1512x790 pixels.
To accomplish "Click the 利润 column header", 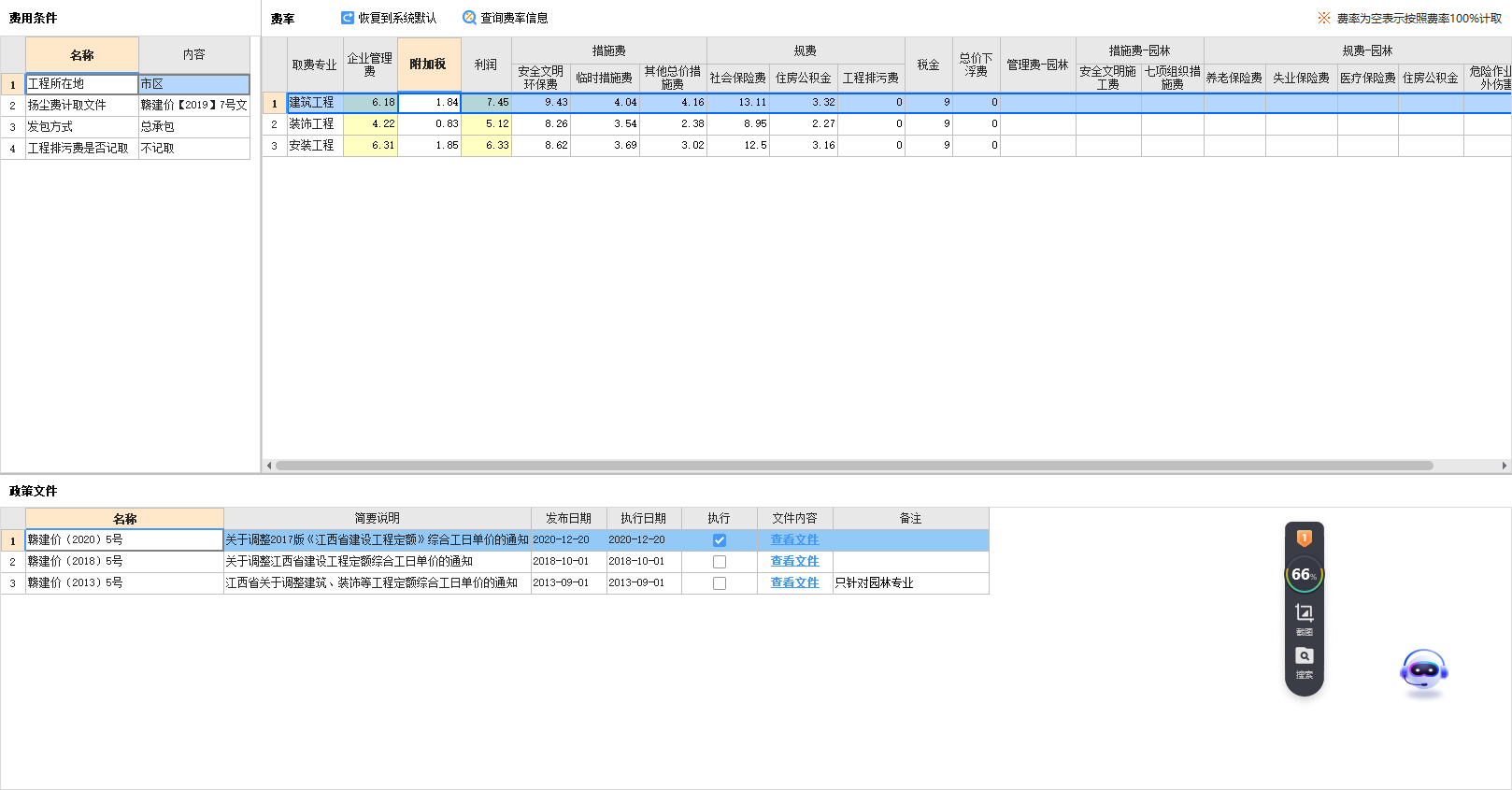I will pyautogui.click(x=486, y=65).
